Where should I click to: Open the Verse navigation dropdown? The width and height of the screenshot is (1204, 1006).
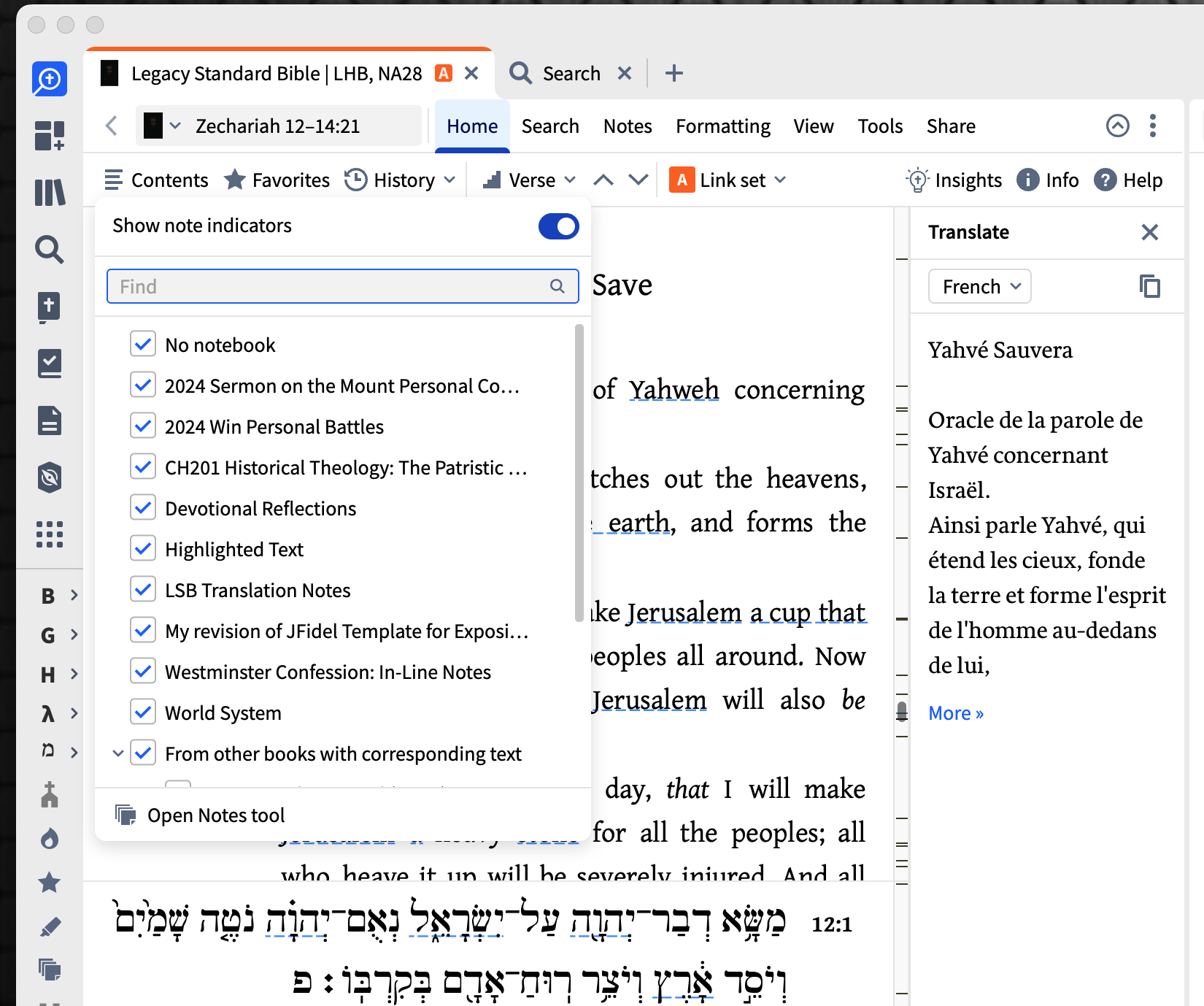[x=530, y=180]
